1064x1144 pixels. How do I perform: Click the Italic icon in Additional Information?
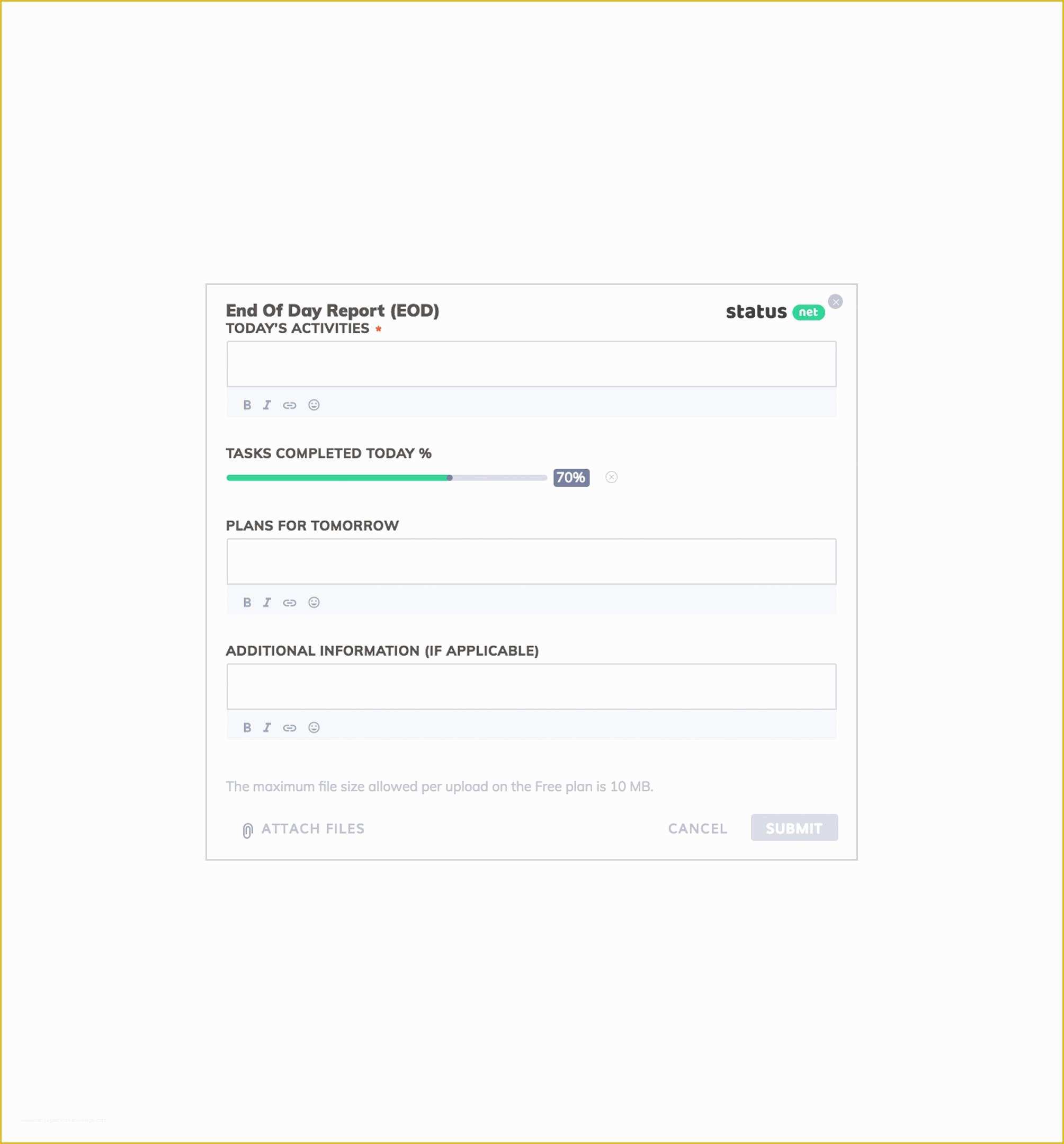[267, 727]
